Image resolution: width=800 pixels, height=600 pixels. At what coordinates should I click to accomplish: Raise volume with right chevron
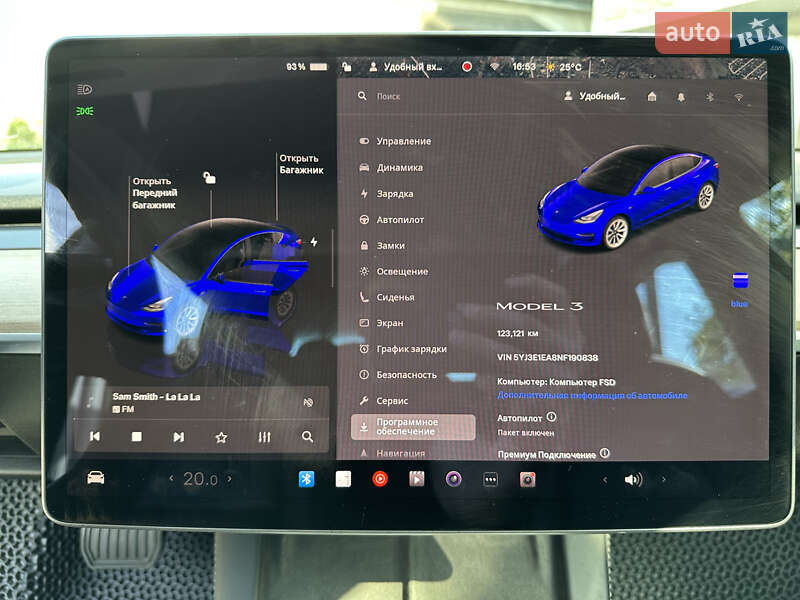[x=663, y=480]
